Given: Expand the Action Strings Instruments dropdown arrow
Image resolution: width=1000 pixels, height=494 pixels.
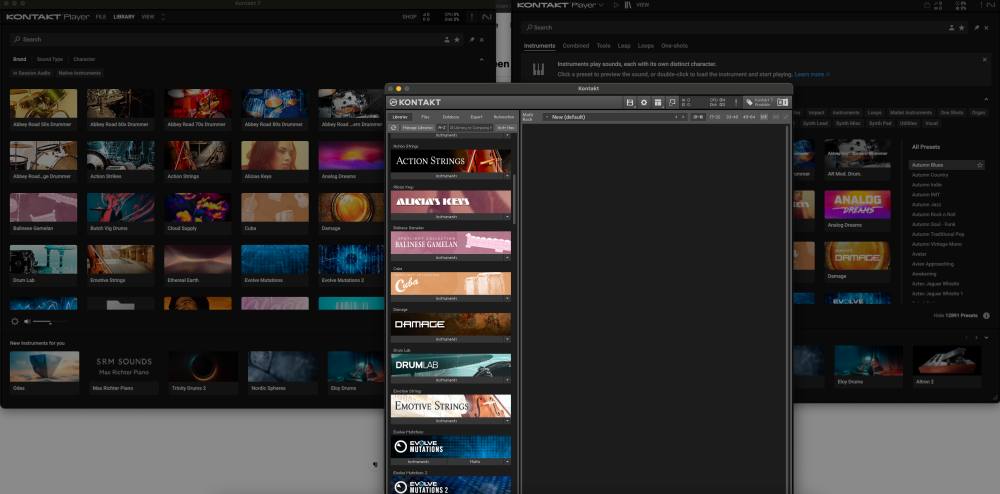Looking at the screenshot, I should pyautogui.click(x=507, y=175).
